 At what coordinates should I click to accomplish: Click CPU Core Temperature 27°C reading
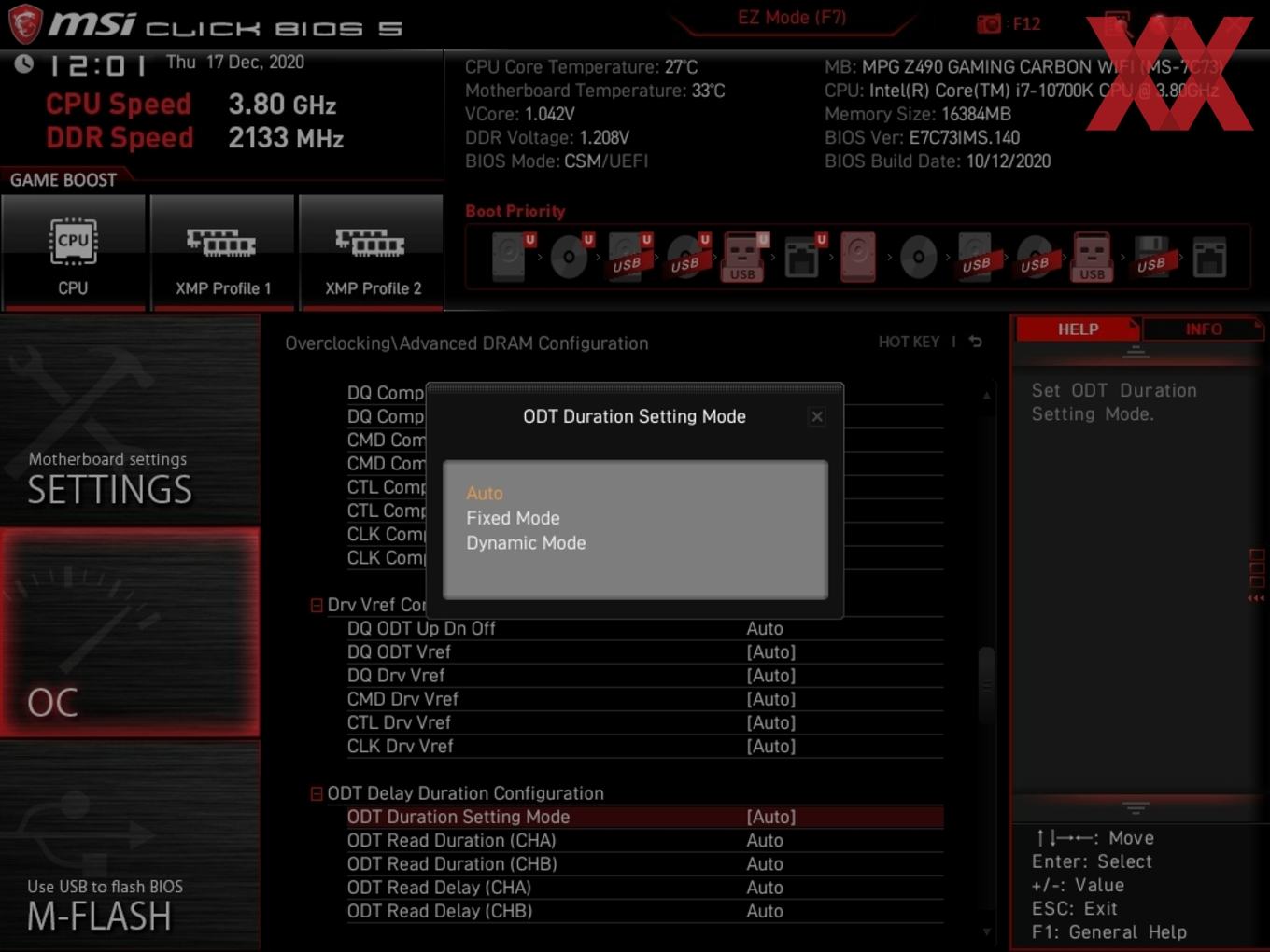[581, 67]
